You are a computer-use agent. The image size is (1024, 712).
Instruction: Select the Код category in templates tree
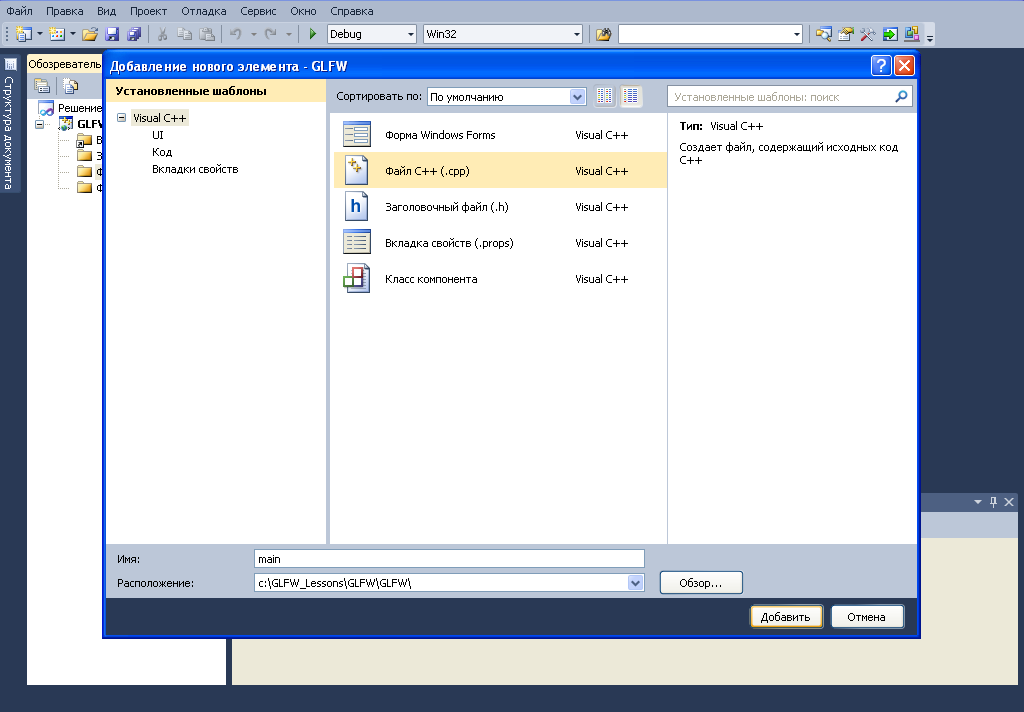click(162, 152)
